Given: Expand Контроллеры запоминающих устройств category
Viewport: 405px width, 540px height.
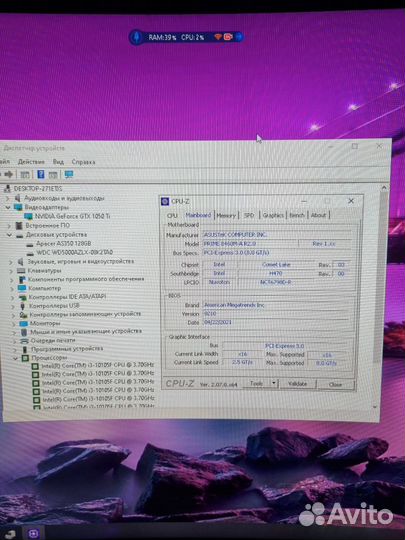Looking at the screenshot, I should pyautogui.click(x=13, y=315).
